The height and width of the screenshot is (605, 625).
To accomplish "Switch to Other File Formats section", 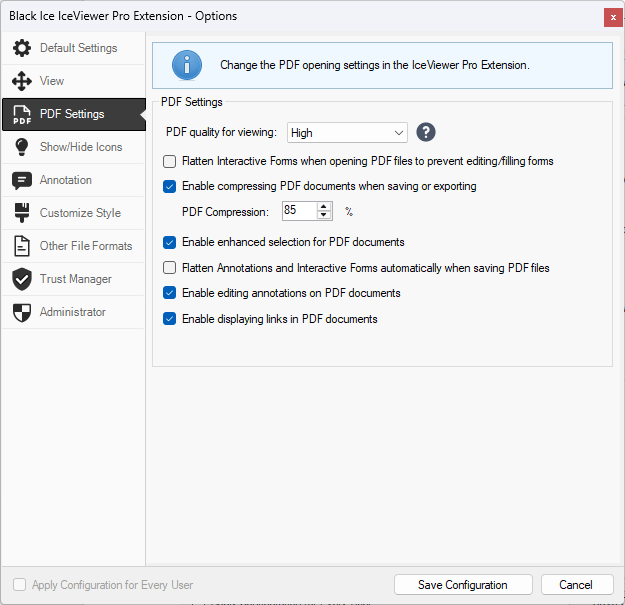I will point(74,246).
